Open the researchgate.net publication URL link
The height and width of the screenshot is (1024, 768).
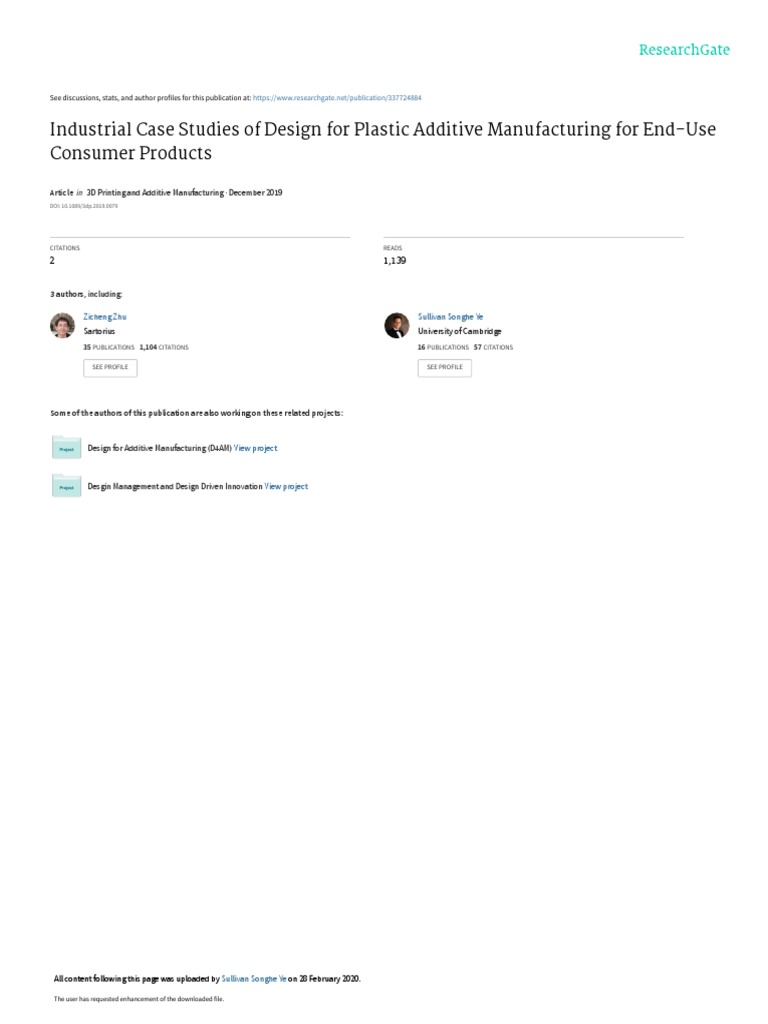337,98
